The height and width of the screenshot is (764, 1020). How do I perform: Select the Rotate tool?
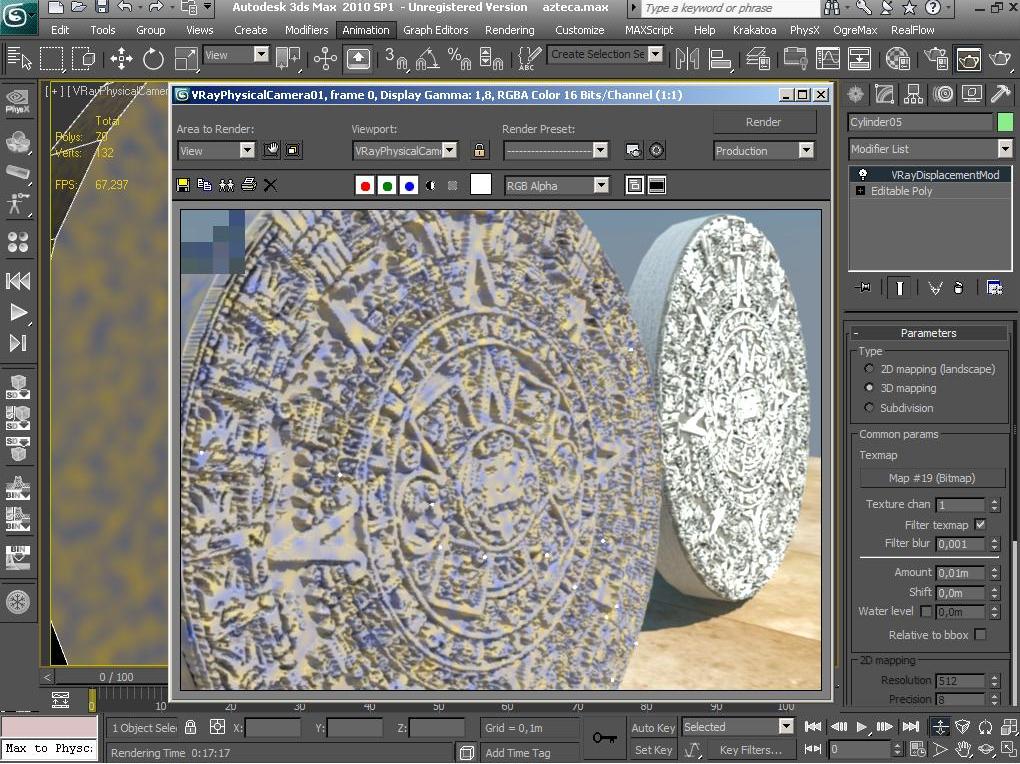tap(154, 59)
